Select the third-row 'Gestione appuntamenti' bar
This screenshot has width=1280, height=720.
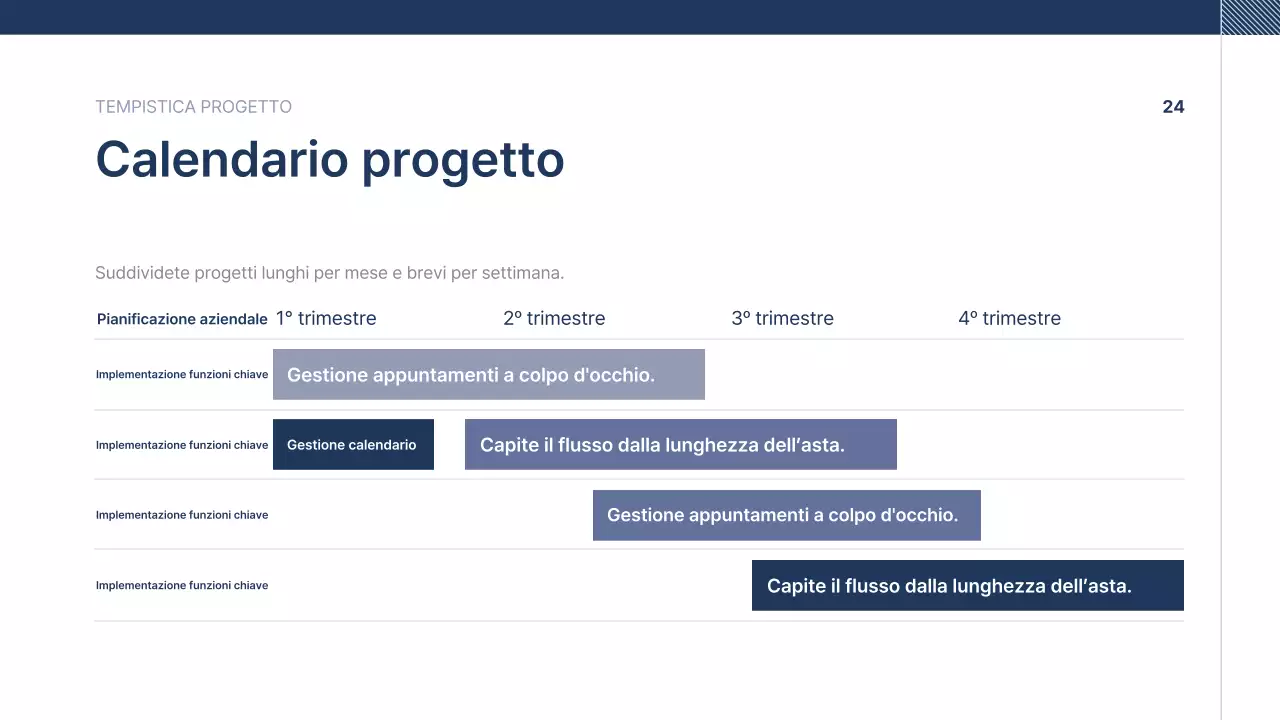point(786,515)
